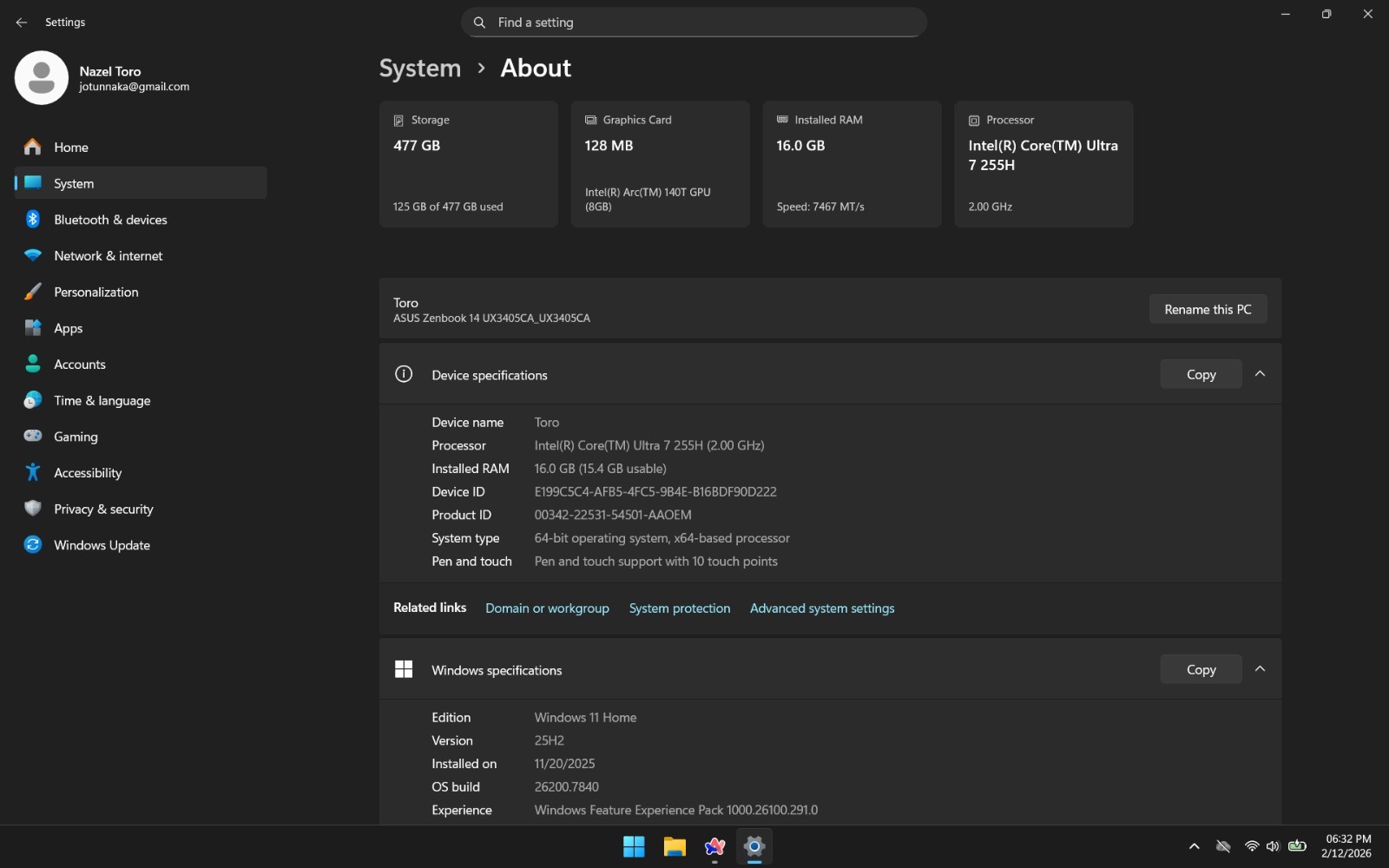The image size is (1389, 868).
Task: Navigate to Privacy & security
Action: point(141,509)
